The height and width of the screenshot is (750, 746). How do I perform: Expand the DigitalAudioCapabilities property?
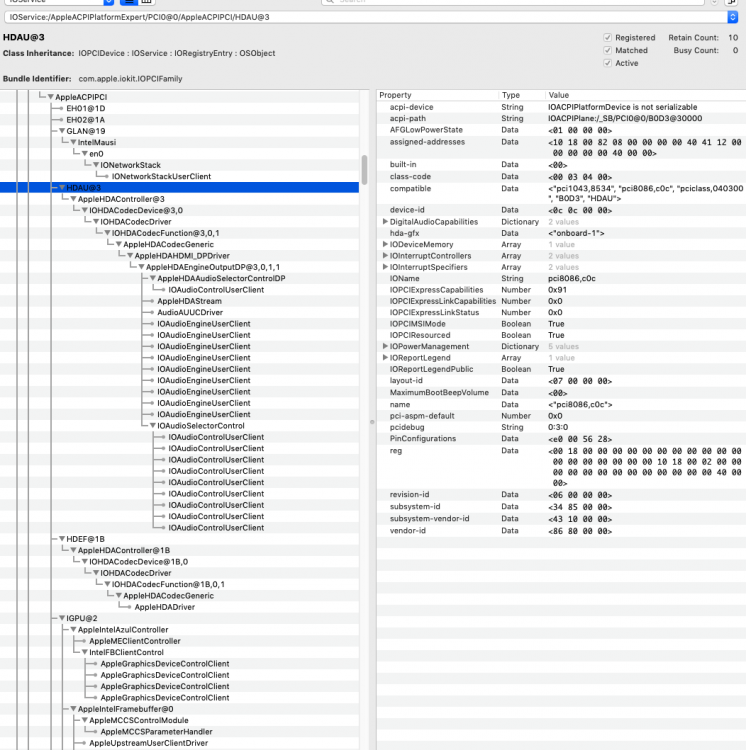[x=385, y=222]
